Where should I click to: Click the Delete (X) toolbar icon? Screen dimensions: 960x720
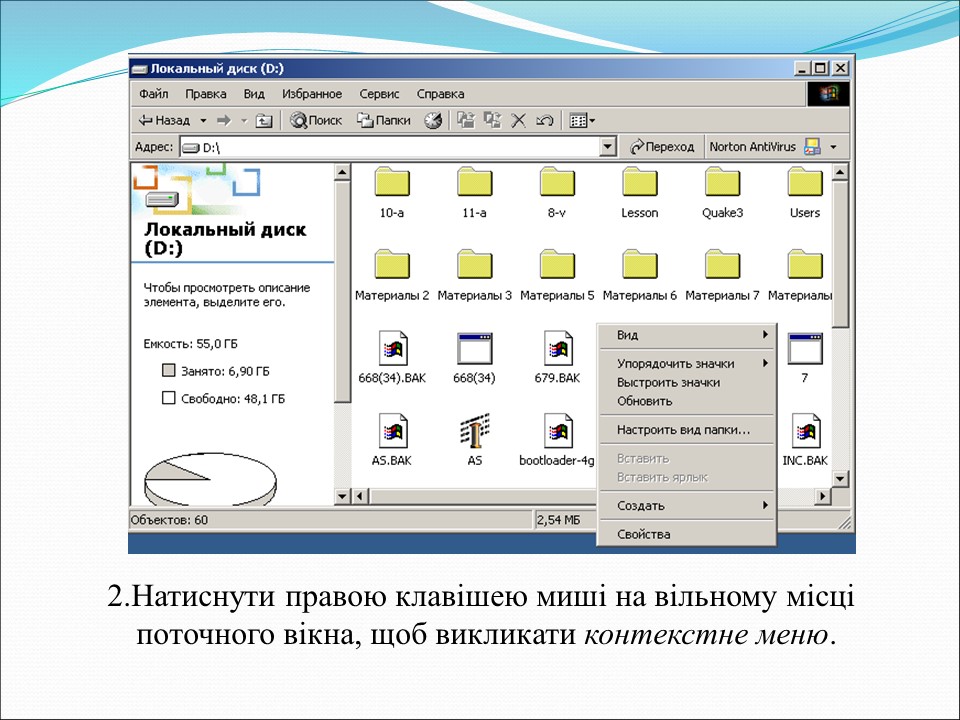[518, 120]
